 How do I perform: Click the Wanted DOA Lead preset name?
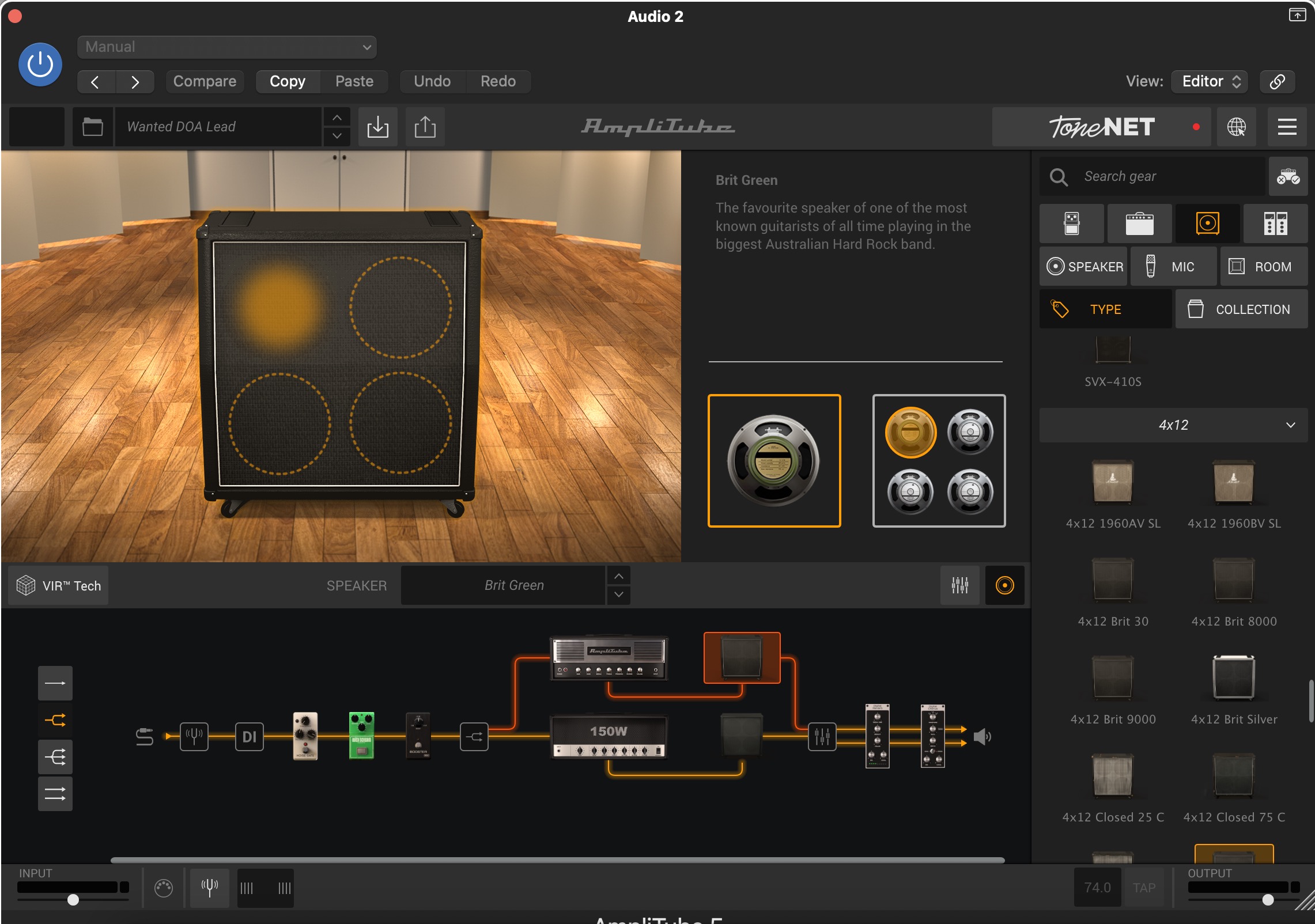tap(218, 126)
